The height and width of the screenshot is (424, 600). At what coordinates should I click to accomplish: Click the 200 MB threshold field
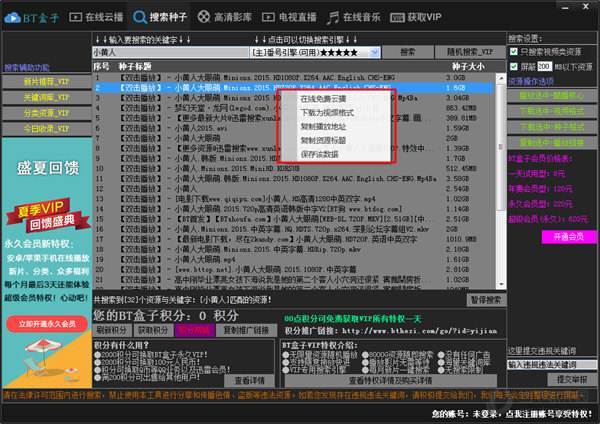click(x=545, y=67)
